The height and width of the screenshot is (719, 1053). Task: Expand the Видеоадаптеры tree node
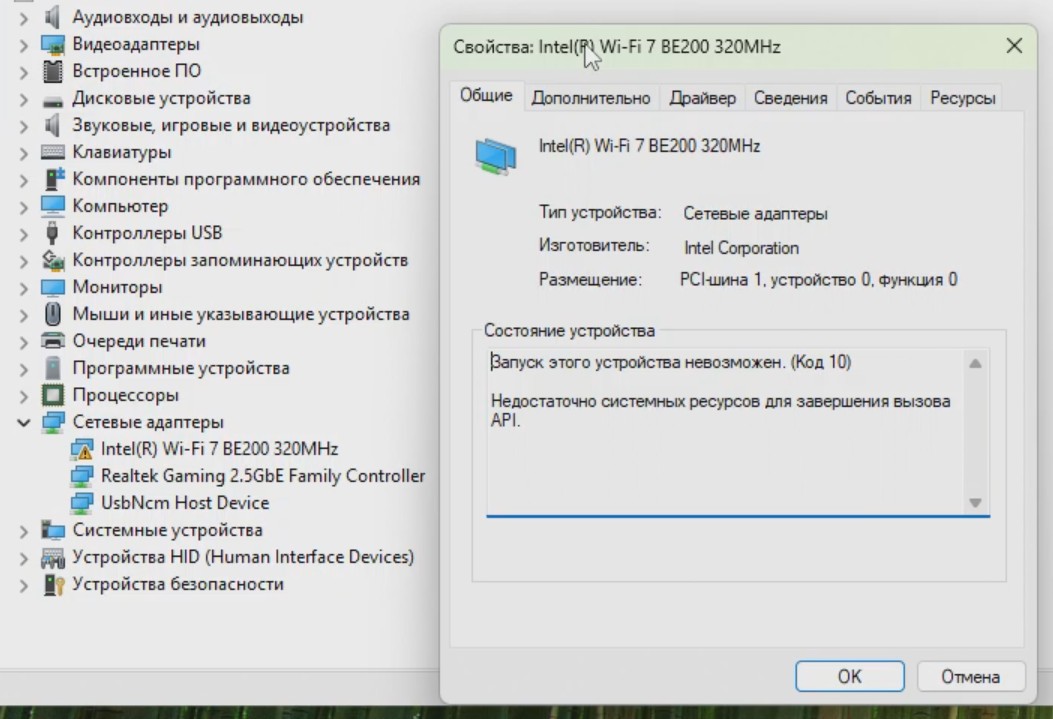pos(24,46)
